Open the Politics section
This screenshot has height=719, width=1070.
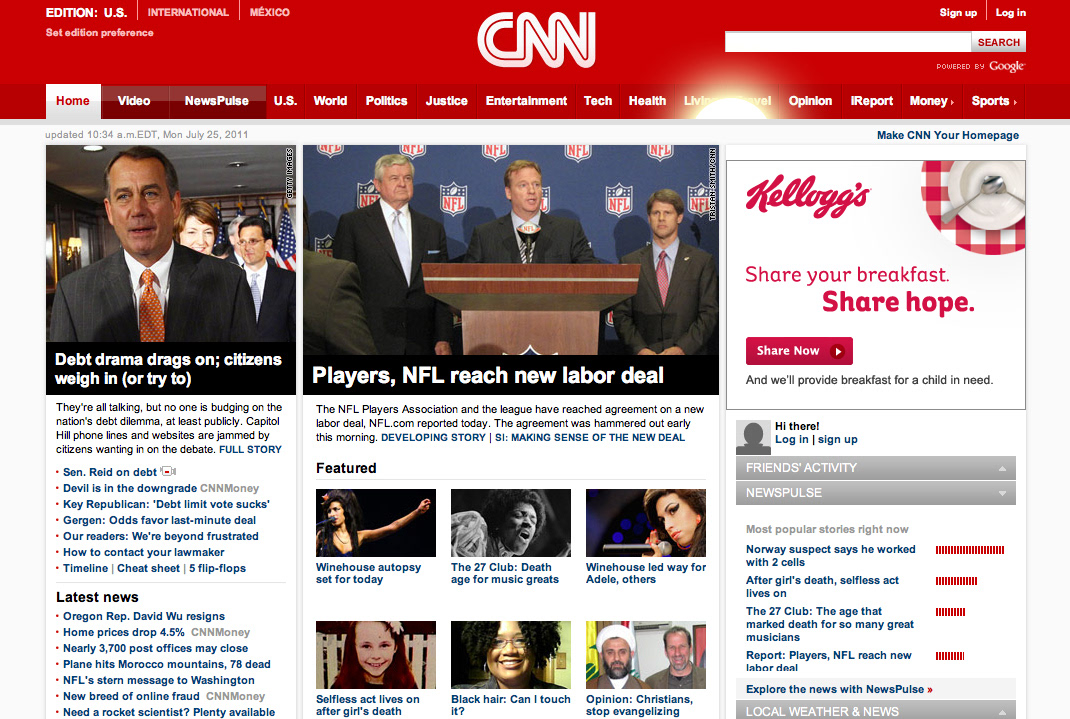pyautogui.click(x=386, y=101)
